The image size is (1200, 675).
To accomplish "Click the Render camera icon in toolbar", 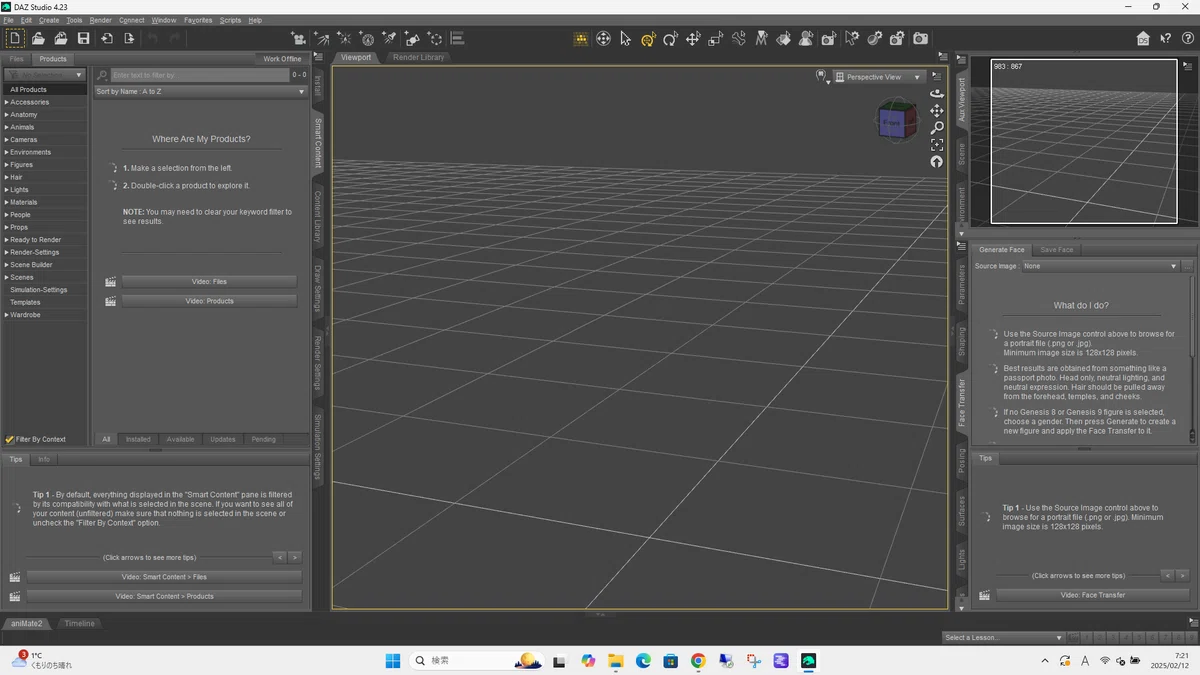I will pyautogui.click(x=920, y=38).
